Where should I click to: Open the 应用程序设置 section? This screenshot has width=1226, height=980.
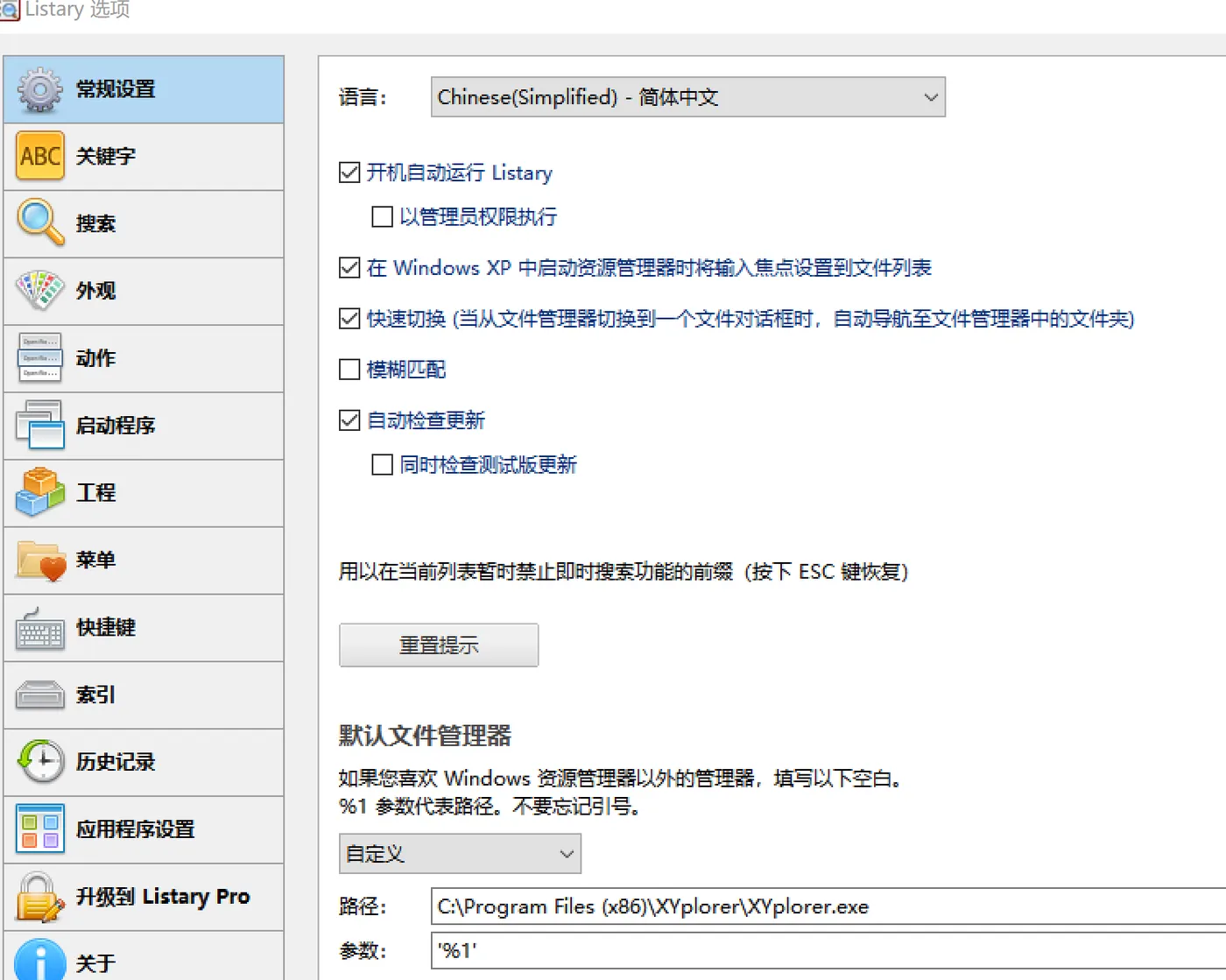click(144, 829)
